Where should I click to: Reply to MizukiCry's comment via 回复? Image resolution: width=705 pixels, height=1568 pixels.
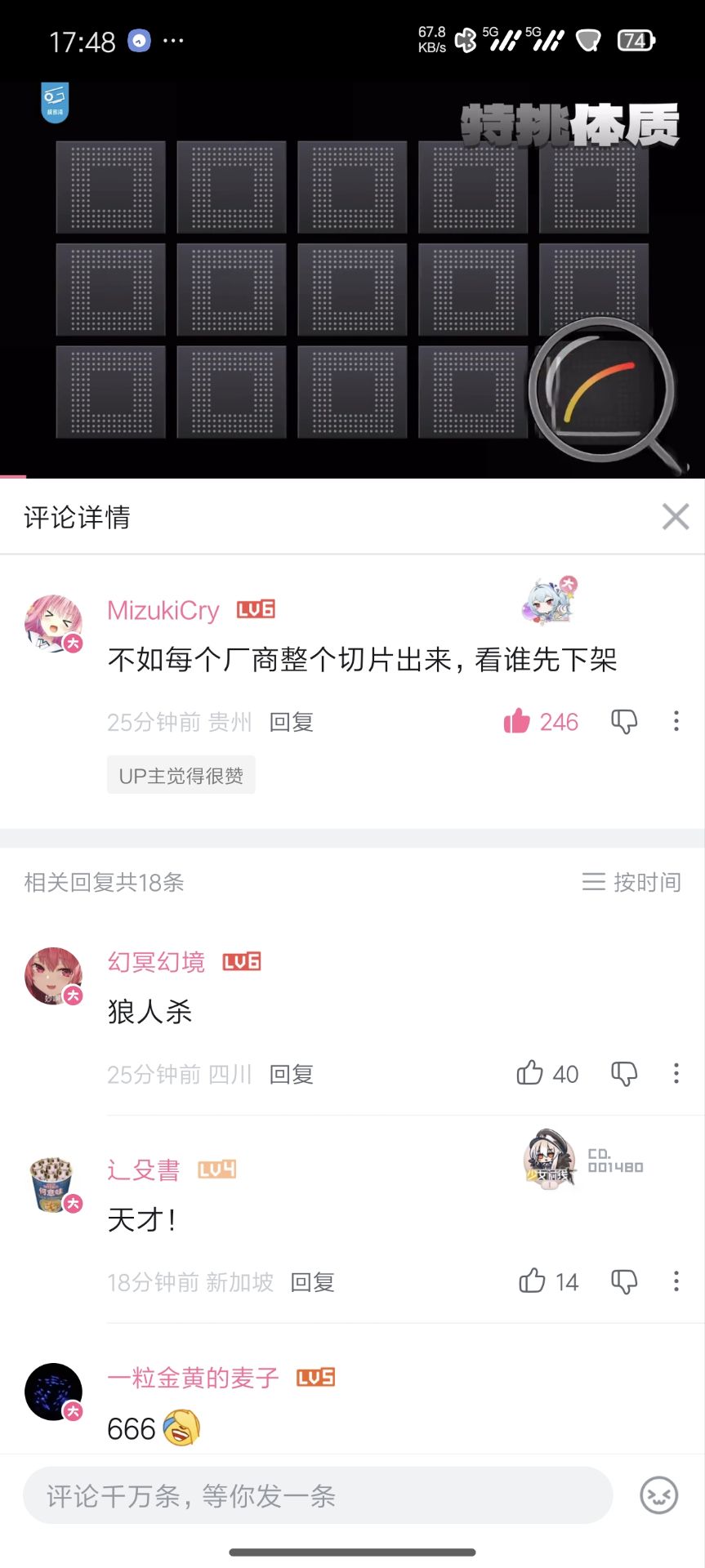tap(292, 722)
